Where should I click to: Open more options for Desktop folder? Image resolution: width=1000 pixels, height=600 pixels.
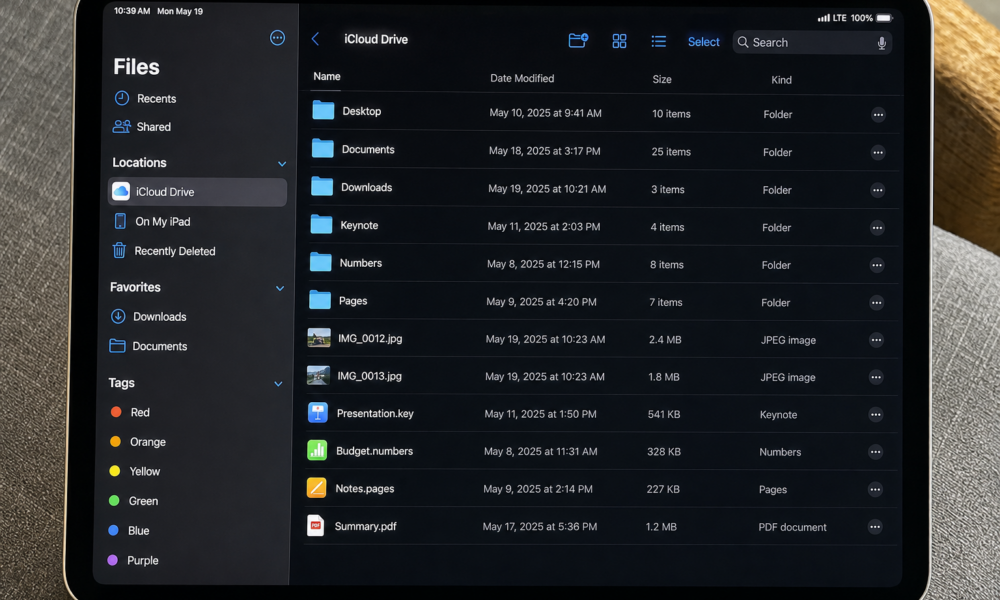coord(878,115)
